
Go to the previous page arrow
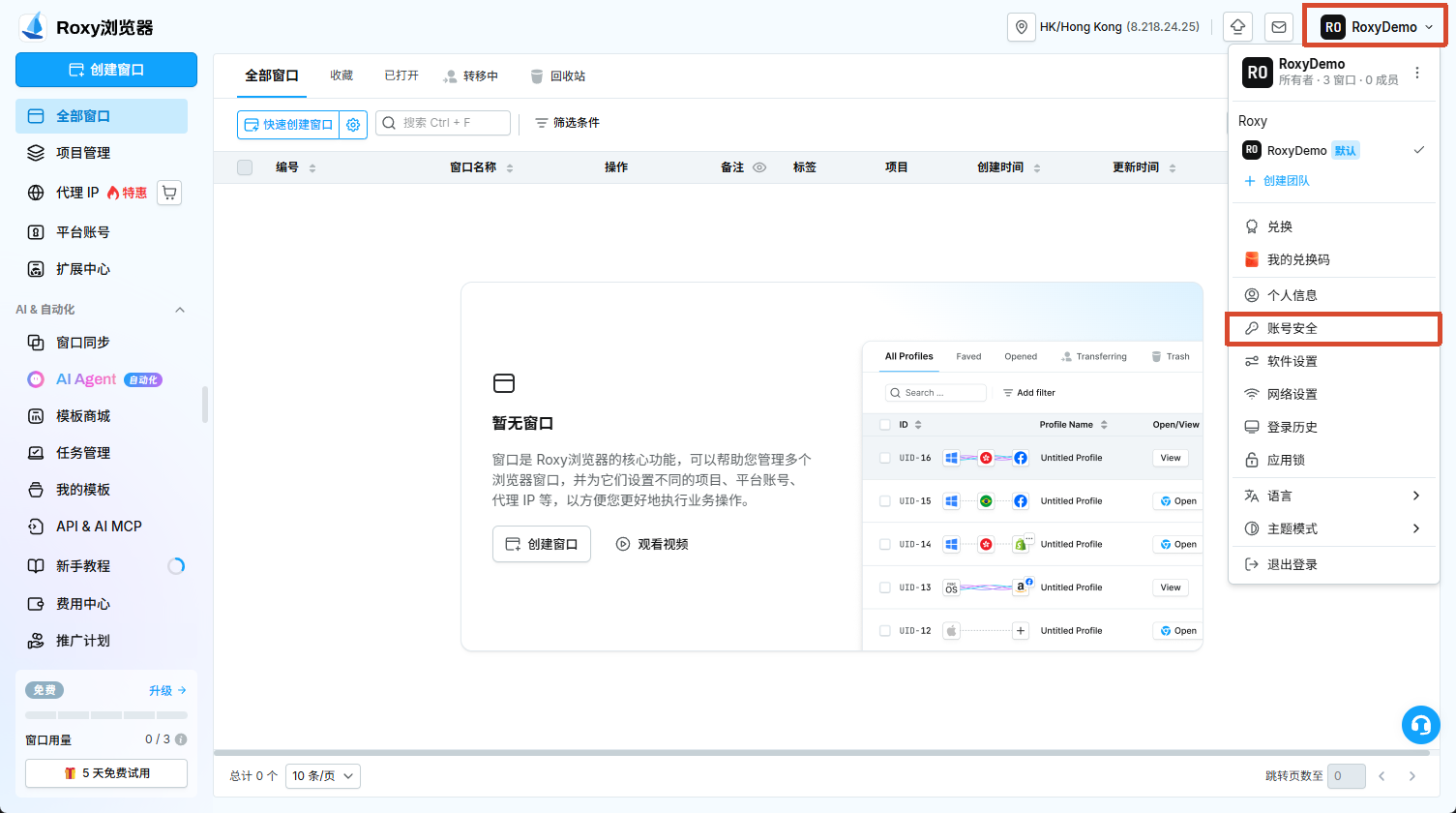point(1382,775)
